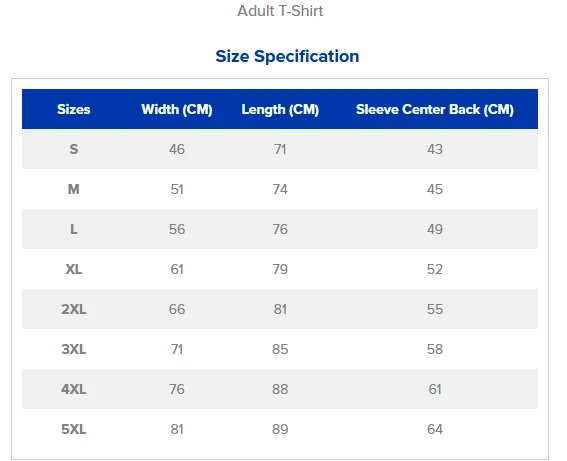Click the 3XL size row label

(x=73, y=349)
